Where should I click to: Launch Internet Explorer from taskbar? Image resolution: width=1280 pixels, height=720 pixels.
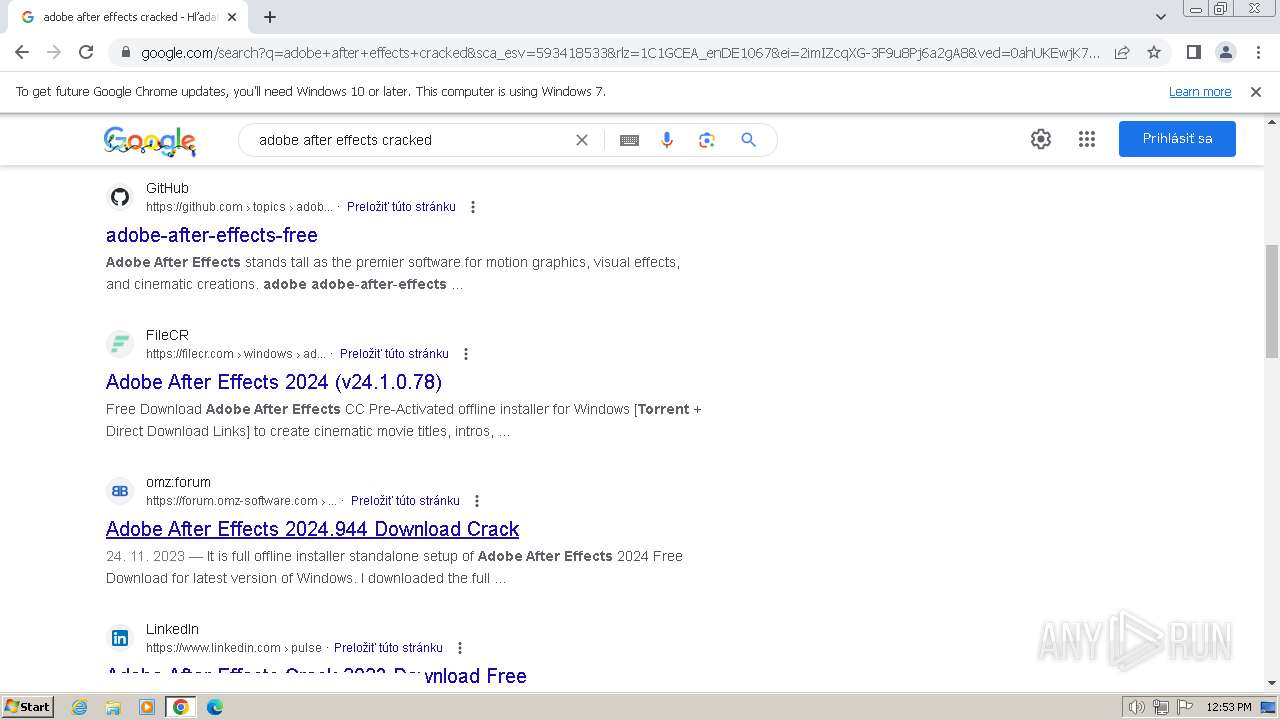(80, 707)
